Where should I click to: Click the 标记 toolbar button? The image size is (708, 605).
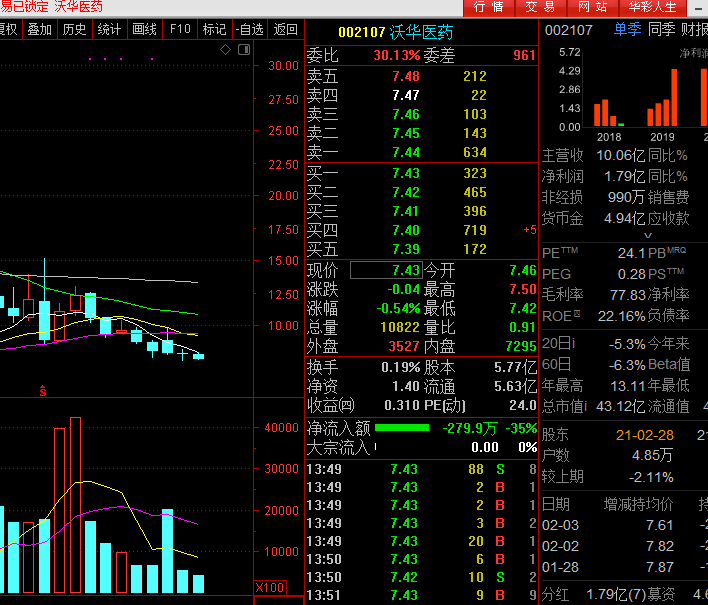[214, 29]
